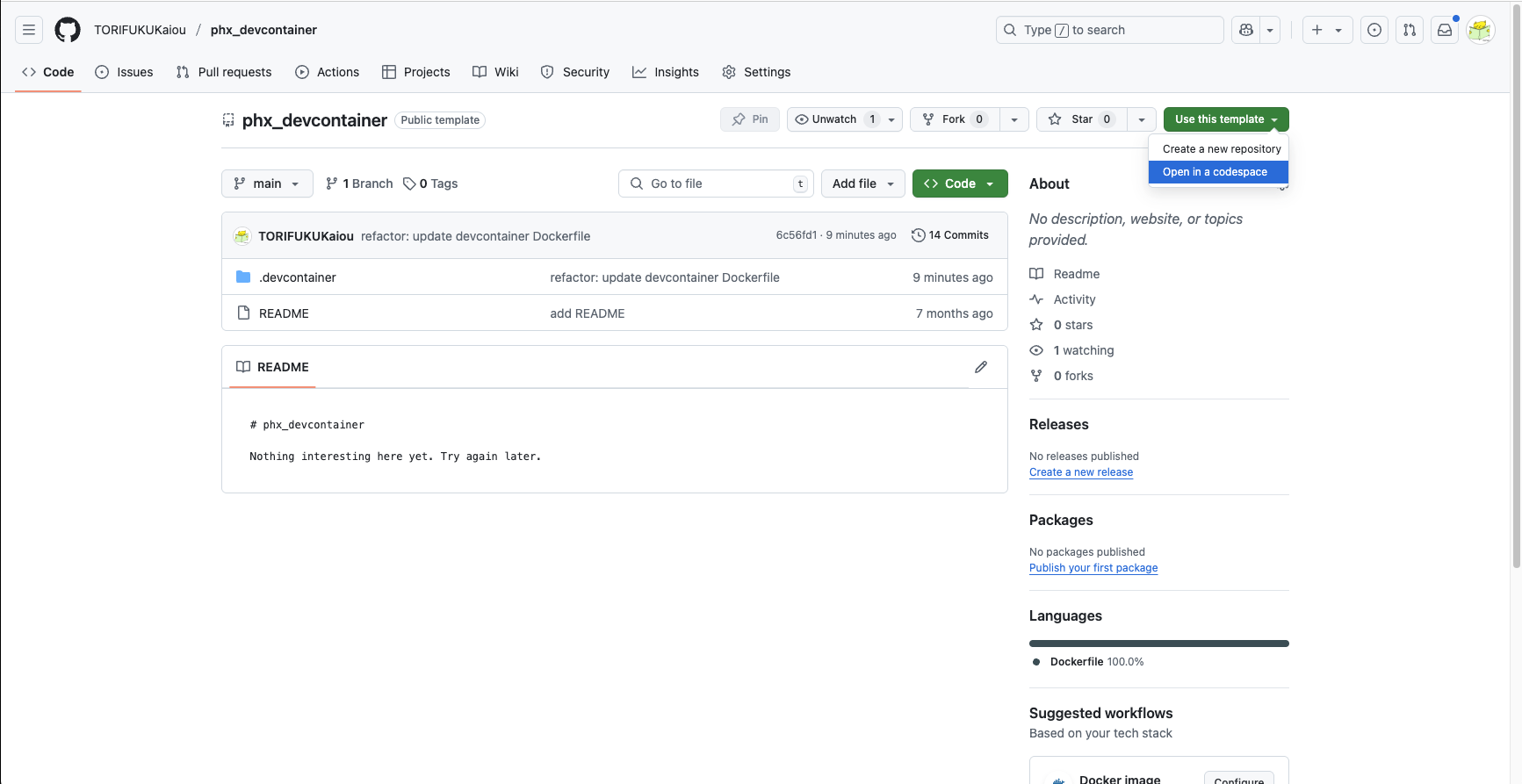The height and width of the screenshot is (784, 1522).
Task: Switch to the Security tab
Action: (575, 72)
